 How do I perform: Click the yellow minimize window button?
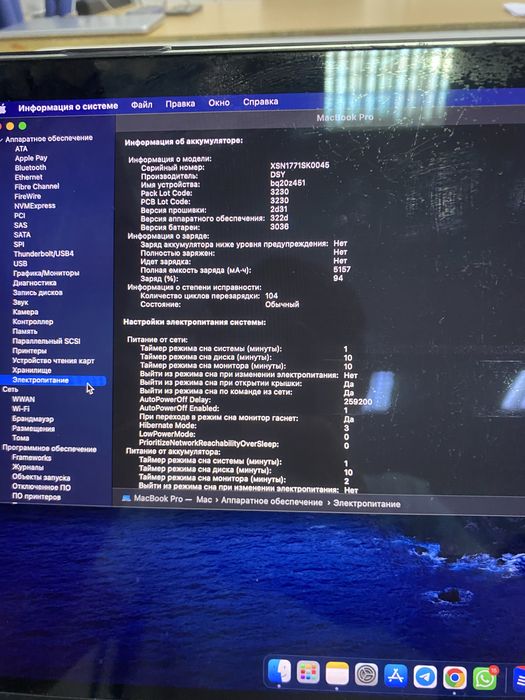[x=10, y=126]
